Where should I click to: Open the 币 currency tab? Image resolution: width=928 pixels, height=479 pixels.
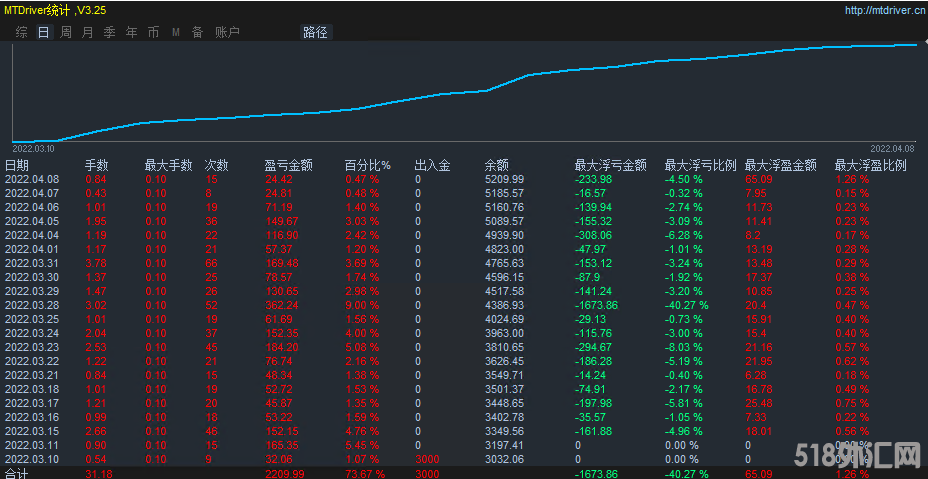153,32
